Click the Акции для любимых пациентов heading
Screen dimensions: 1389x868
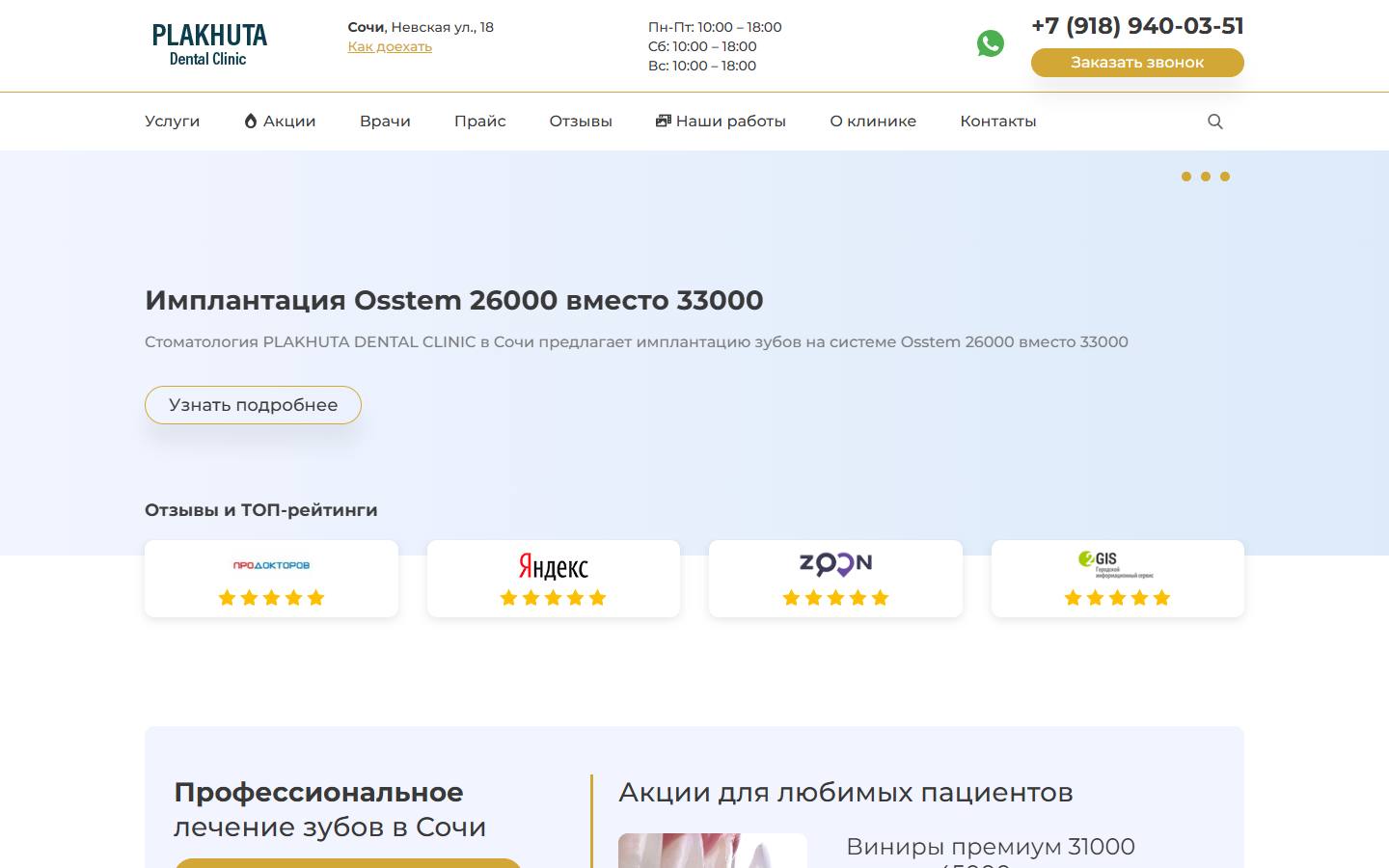(846, 793)
